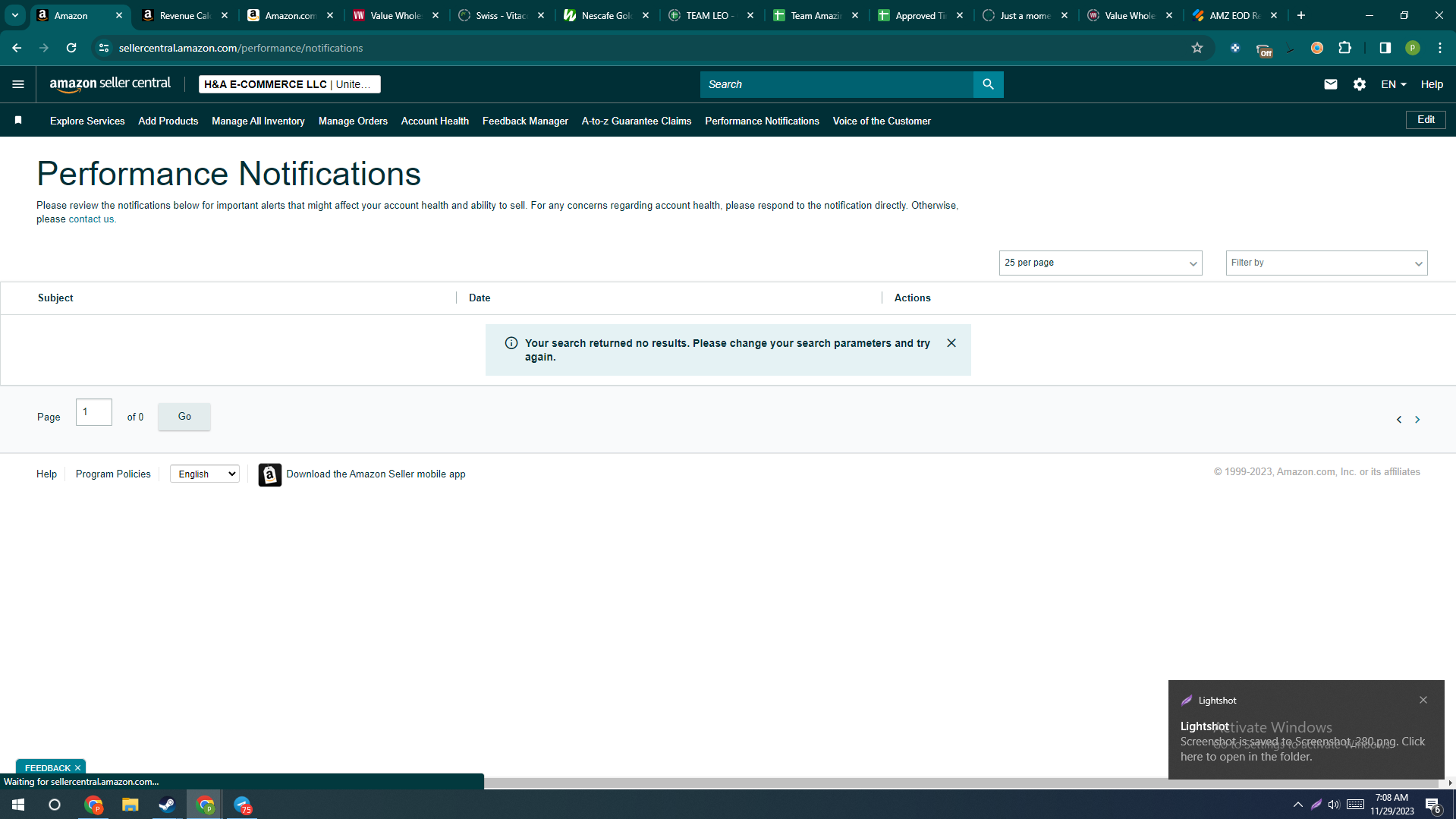The image size is (1456, 819).
Task: Open Steam from the taskbar
Action: [x=167, y=805]
